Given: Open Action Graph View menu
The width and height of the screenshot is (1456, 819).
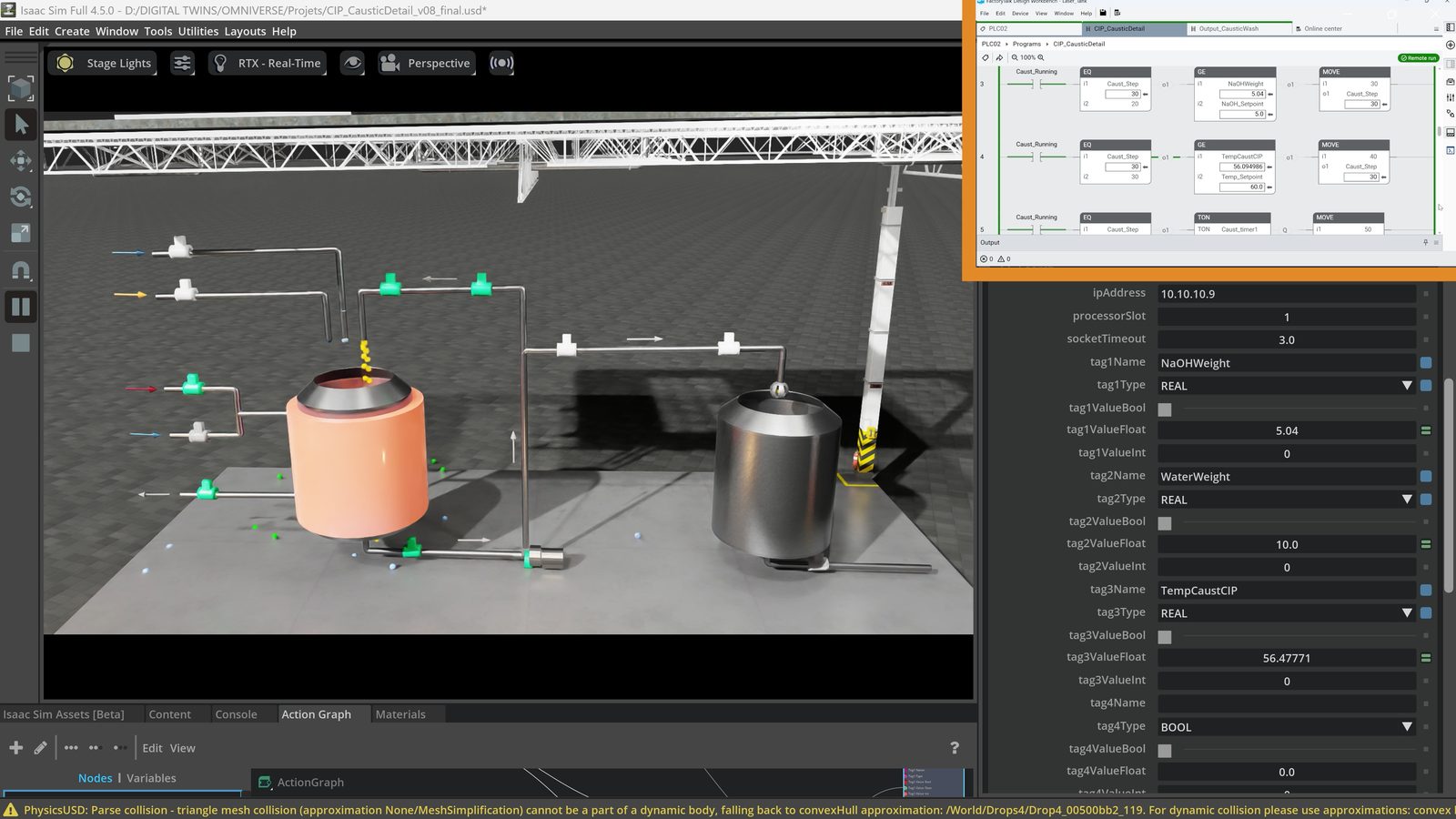Looking at the screenshot, I should pos(182,748).
